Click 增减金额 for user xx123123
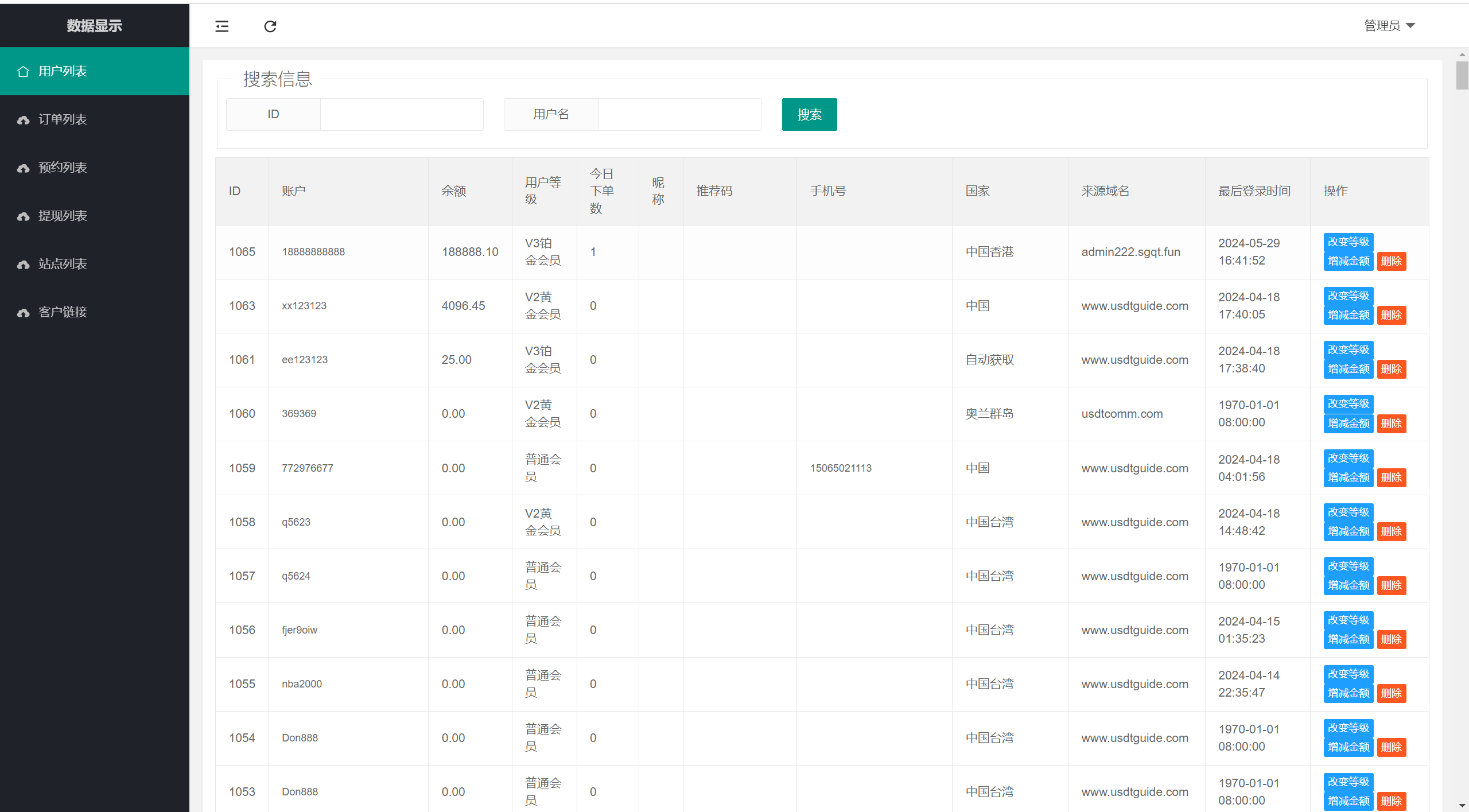 tap(1348, 315)
